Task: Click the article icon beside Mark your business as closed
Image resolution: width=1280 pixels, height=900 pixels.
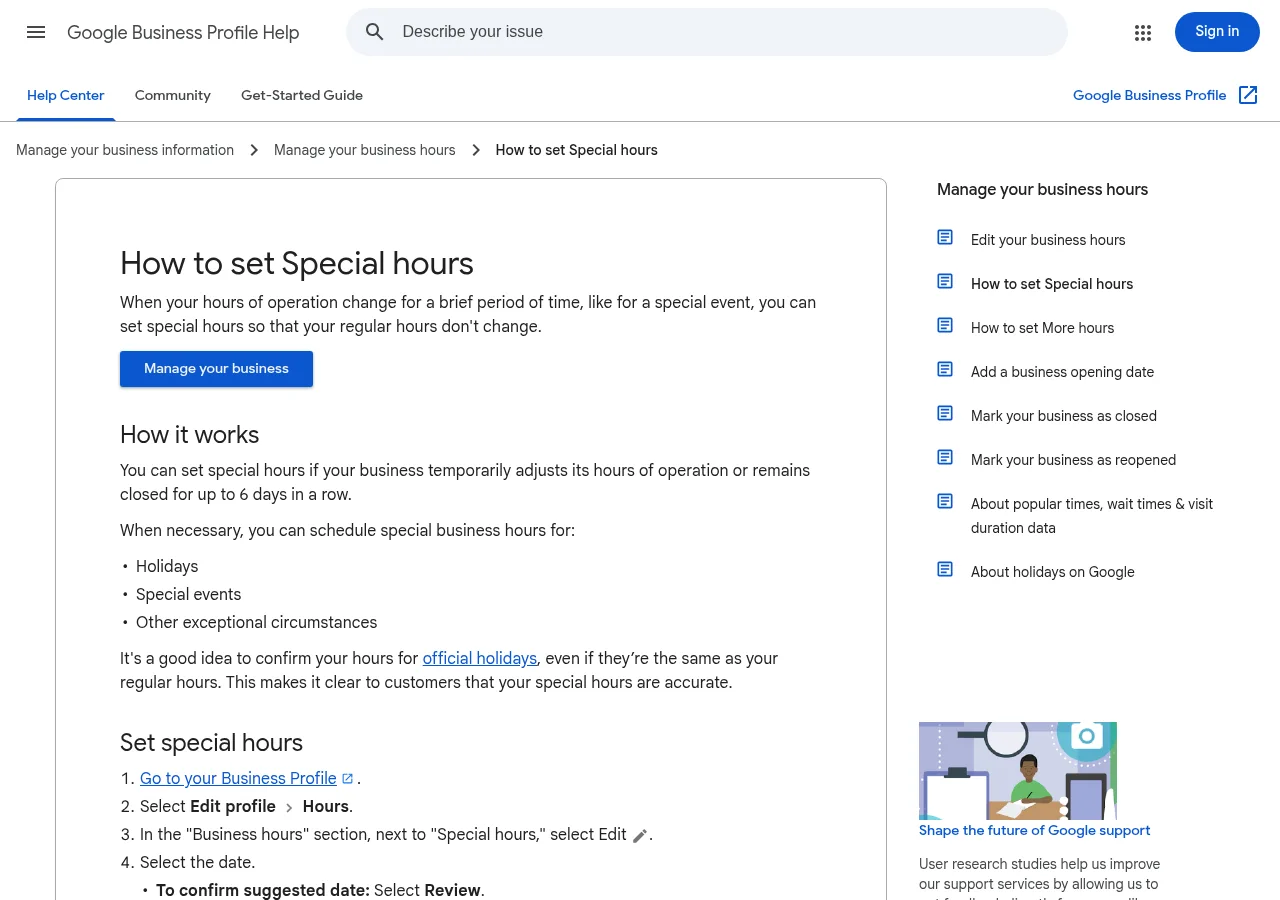Action: click(945, 413)
